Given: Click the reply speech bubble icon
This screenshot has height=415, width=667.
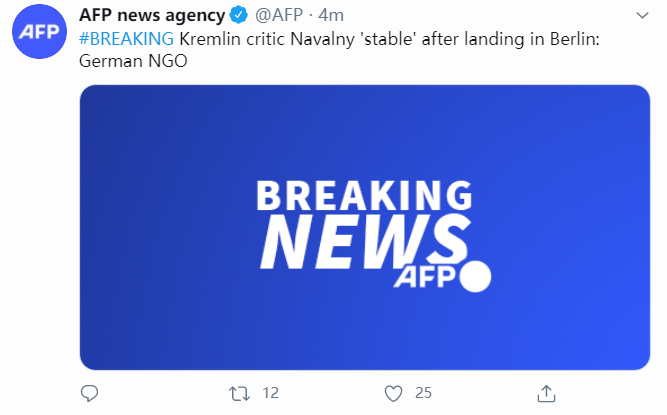Looking at the screenshot, I should tap(90, 392).
